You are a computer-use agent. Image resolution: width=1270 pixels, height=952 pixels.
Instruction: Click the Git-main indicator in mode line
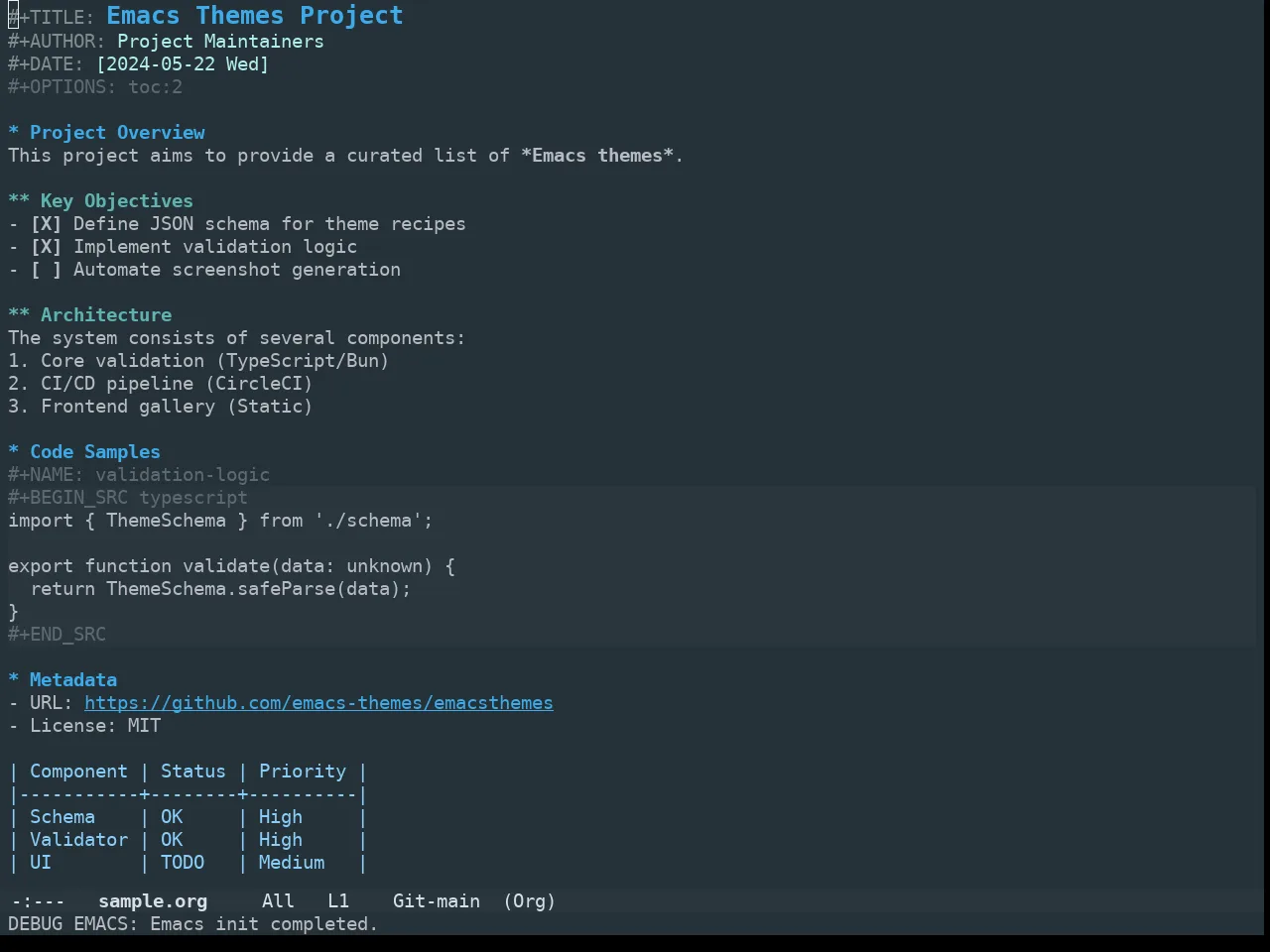coord(437,901)
